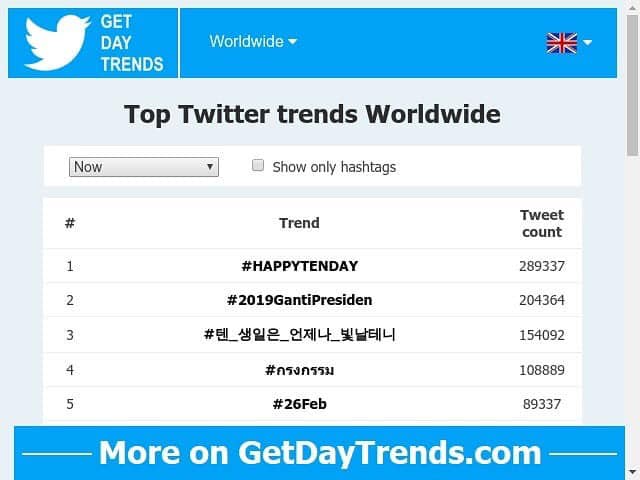640x480 pixels.
Task: Open the #2019GantiPresiden trend
Action: point(299,300)
